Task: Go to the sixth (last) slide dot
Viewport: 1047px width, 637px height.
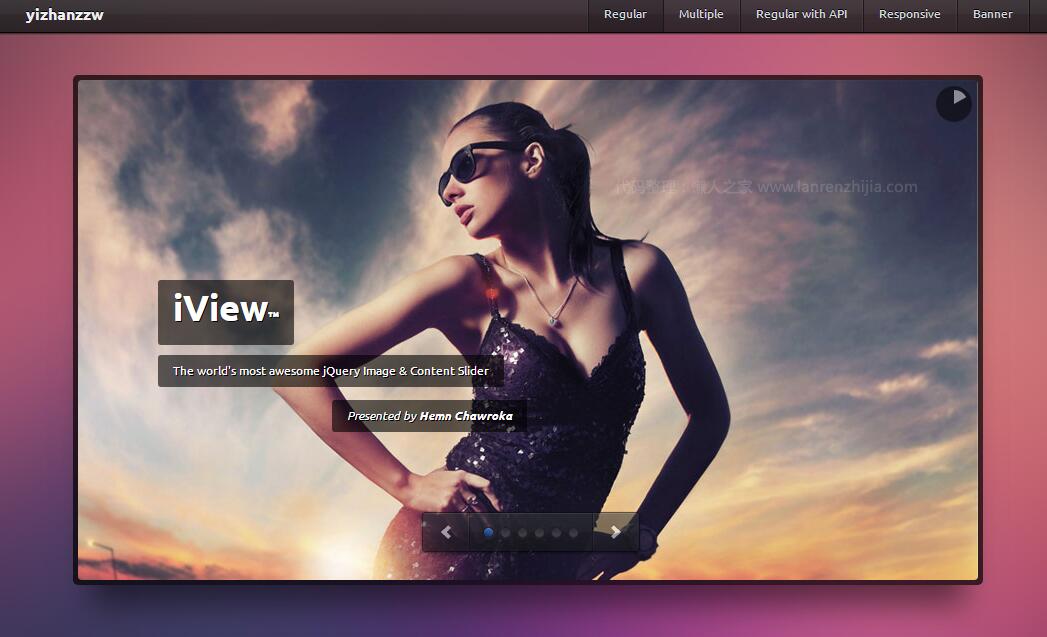Action: (x=573, y=533)
